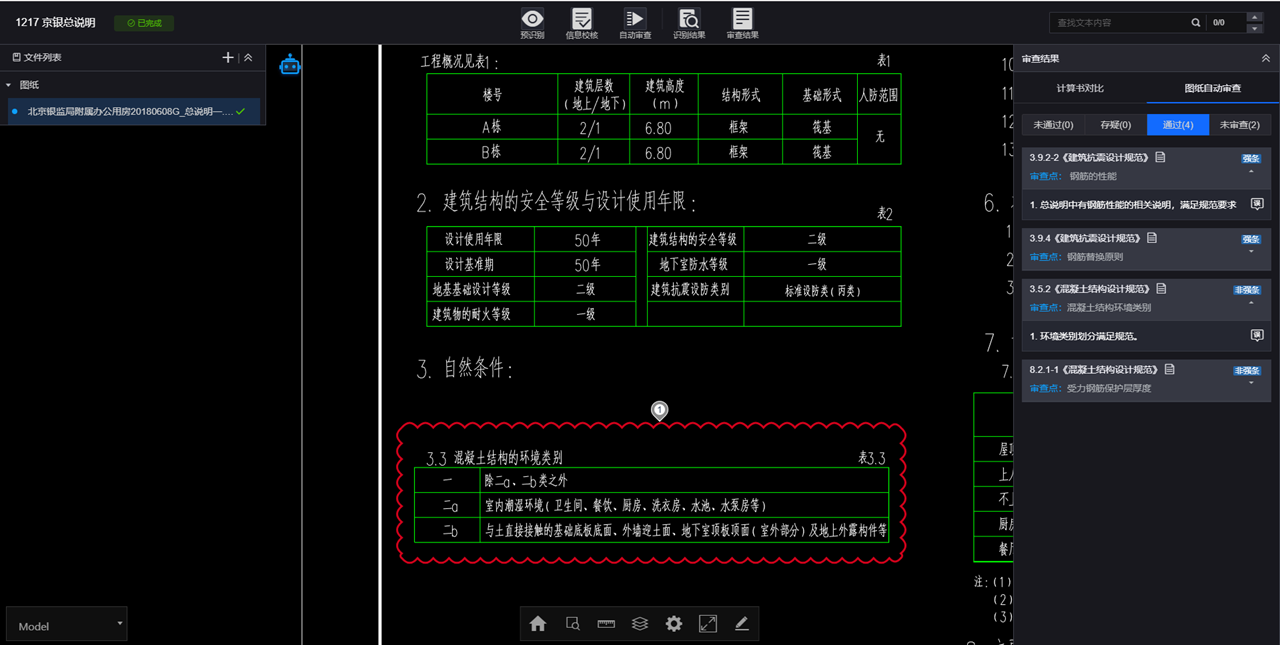
Task: View the 识别结果 recognition results
Action: click(689, 22)
